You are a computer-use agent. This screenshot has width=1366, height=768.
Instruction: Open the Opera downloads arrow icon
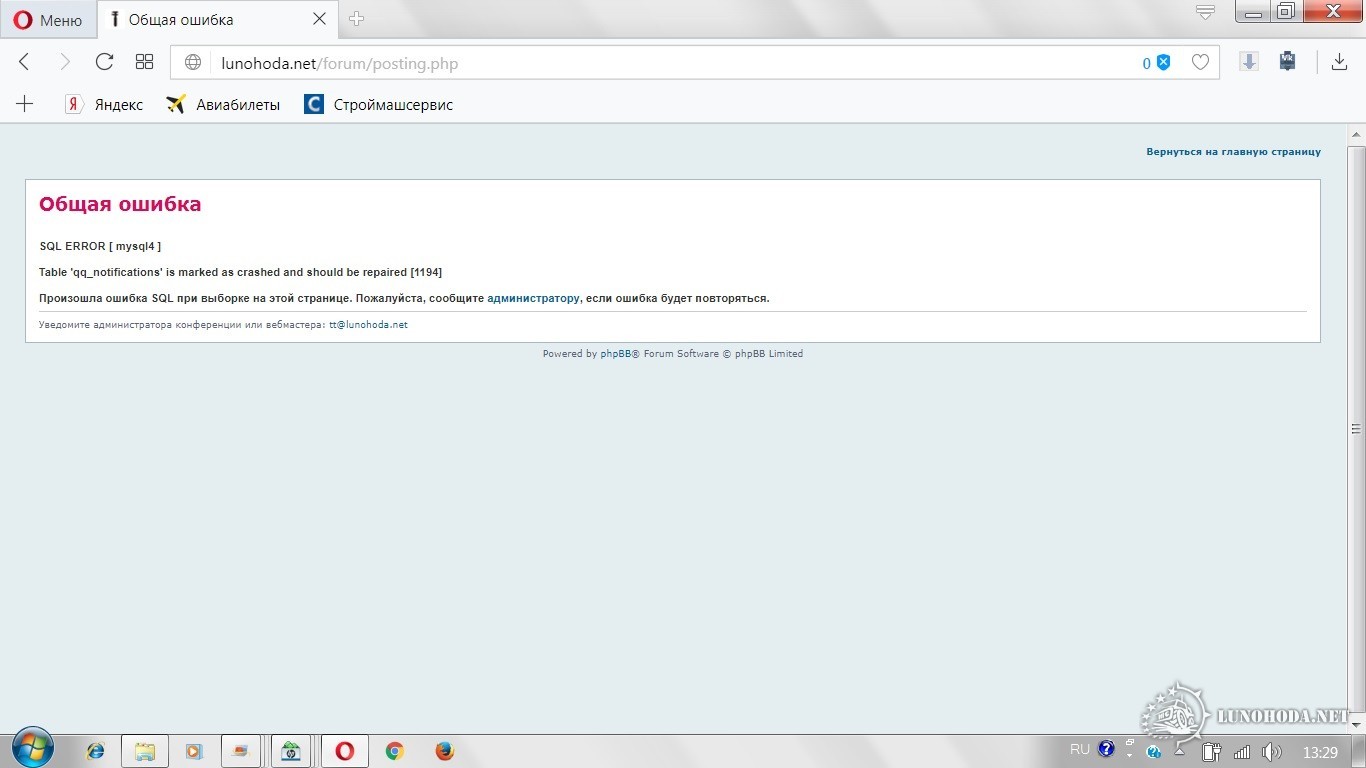[x=1339, y=62]
